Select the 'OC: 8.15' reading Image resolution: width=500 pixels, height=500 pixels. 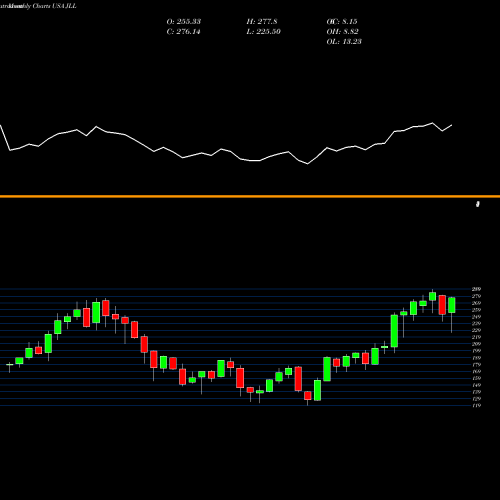(342, 21)
